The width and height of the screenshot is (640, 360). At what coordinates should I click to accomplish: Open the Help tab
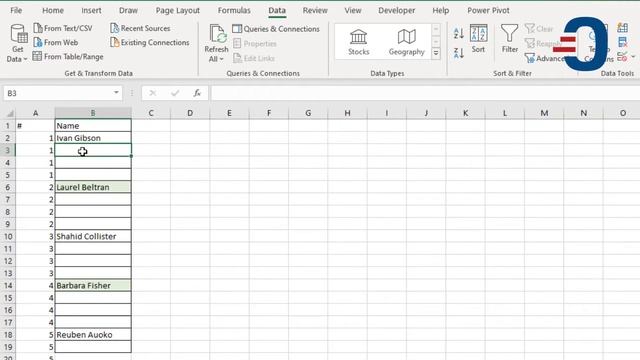440,10
